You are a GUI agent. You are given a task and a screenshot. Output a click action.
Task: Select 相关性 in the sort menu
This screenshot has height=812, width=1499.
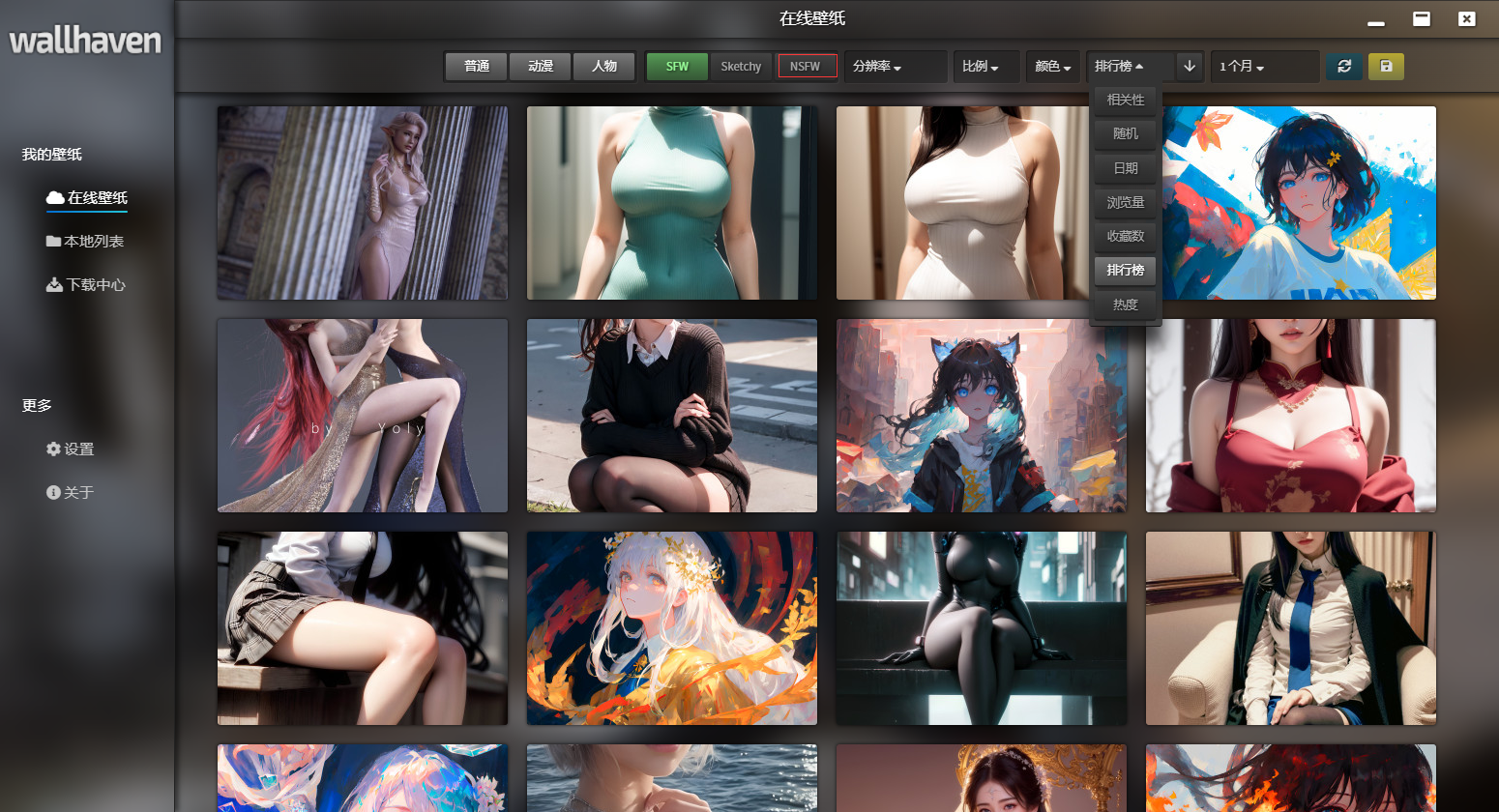tap(1126, 100)
